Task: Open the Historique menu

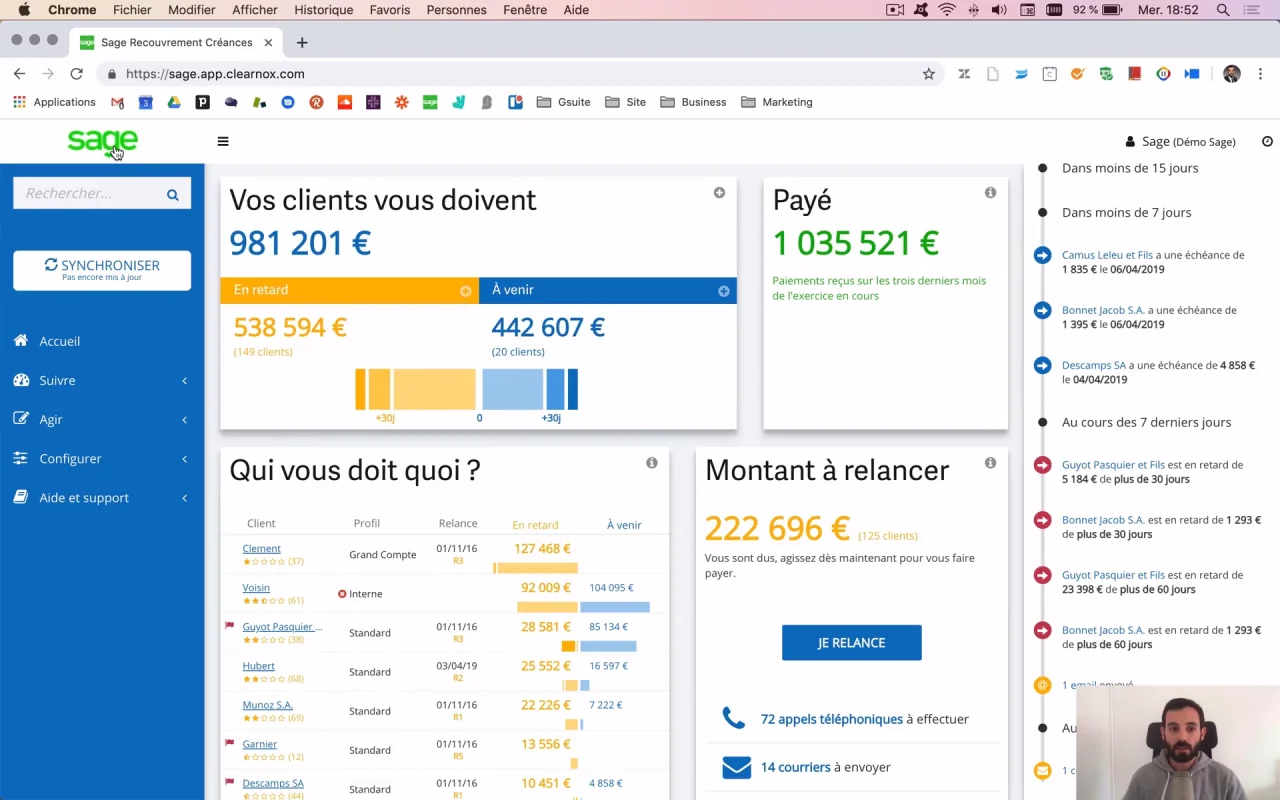Action: pos(323,10)
